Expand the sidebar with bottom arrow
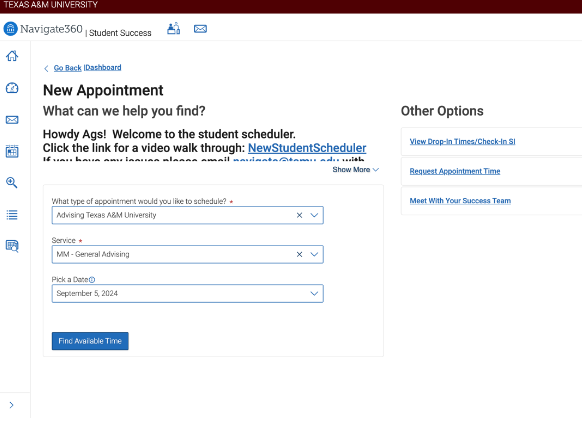Screen dimensions: 582x422 pyautogui.click(x=12, y=405)
